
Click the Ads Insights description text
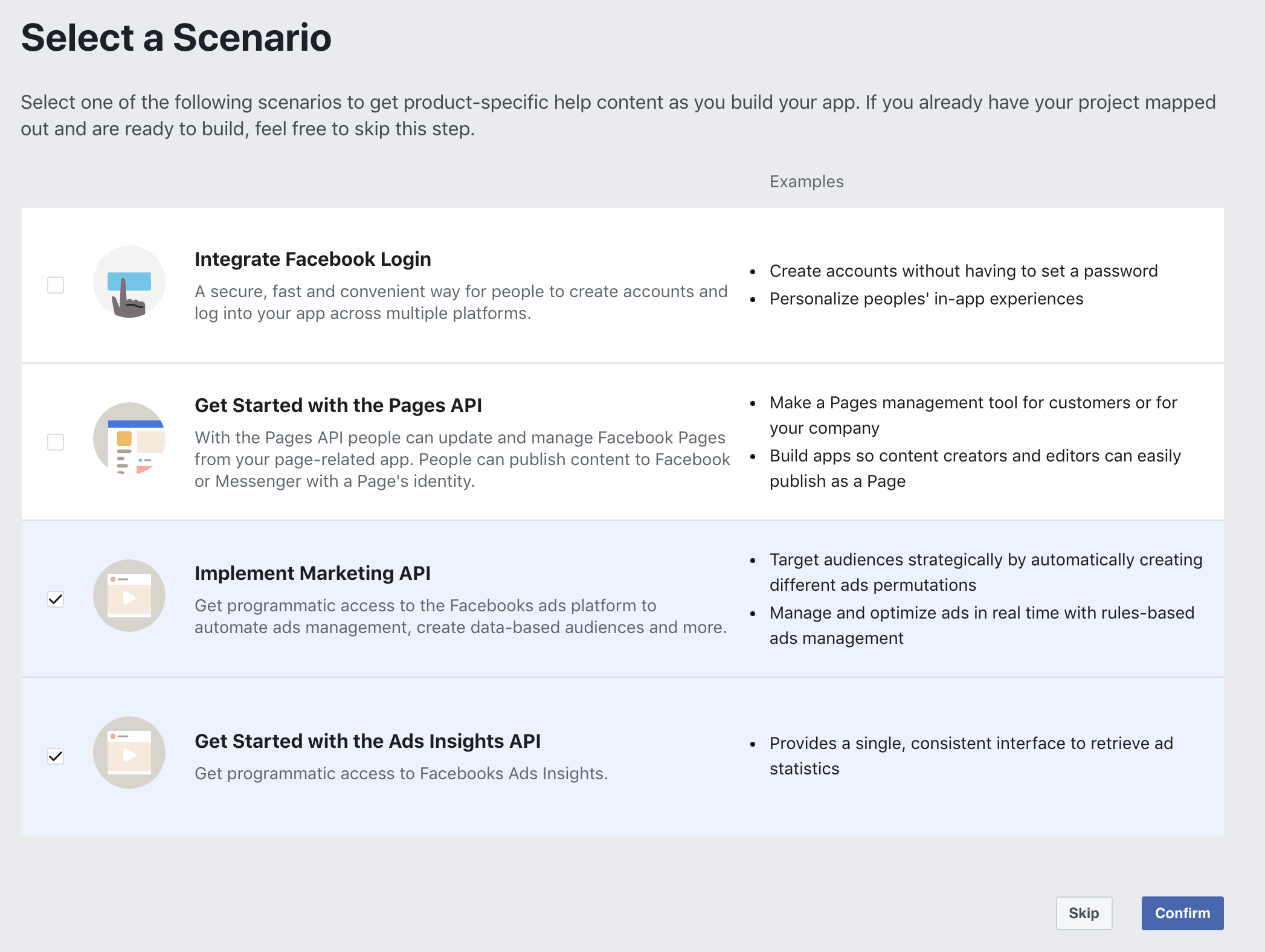(401, 774)
